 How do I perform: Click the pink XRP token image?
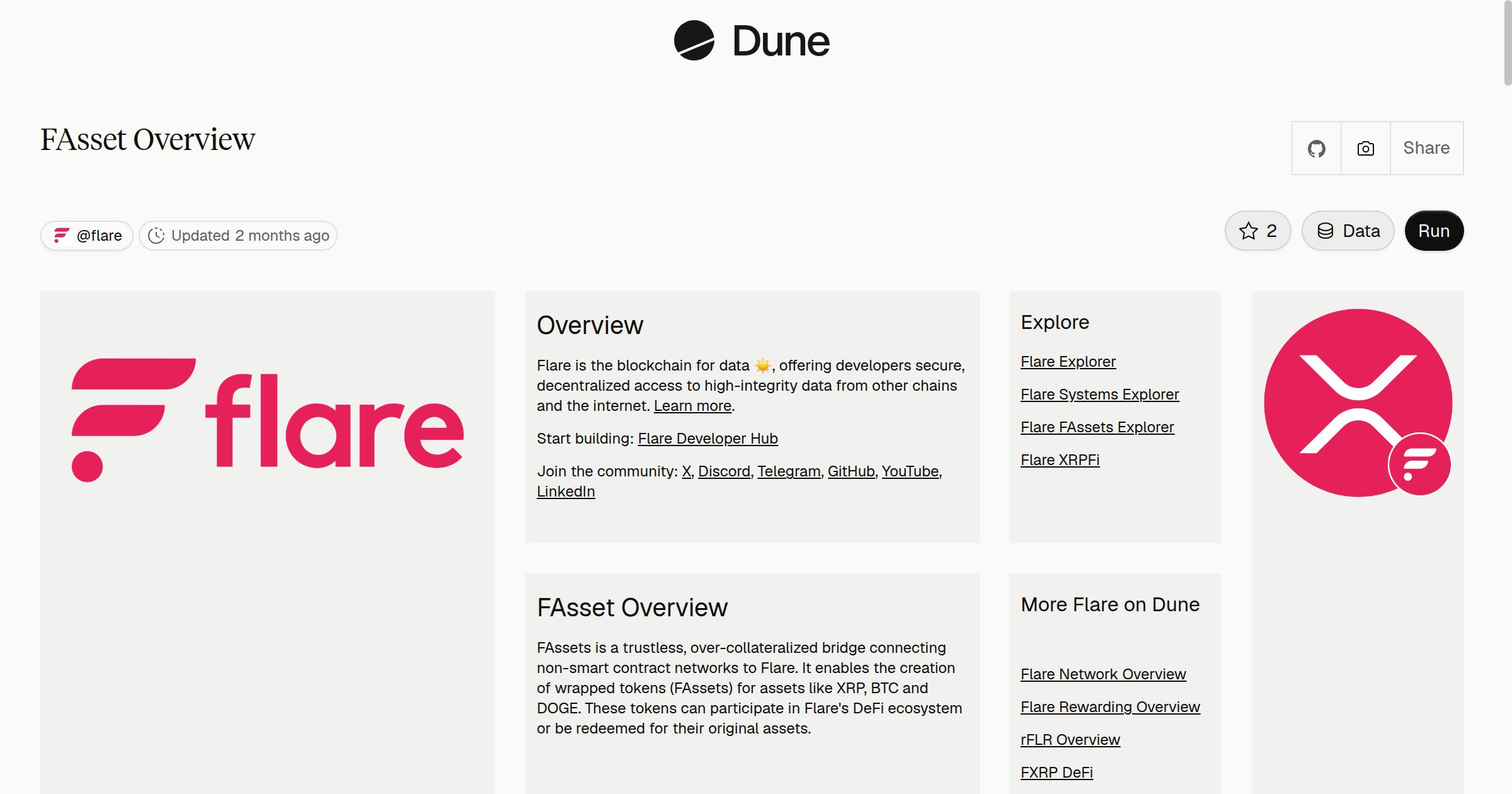pyautogui.click(x=1358, y=403)
